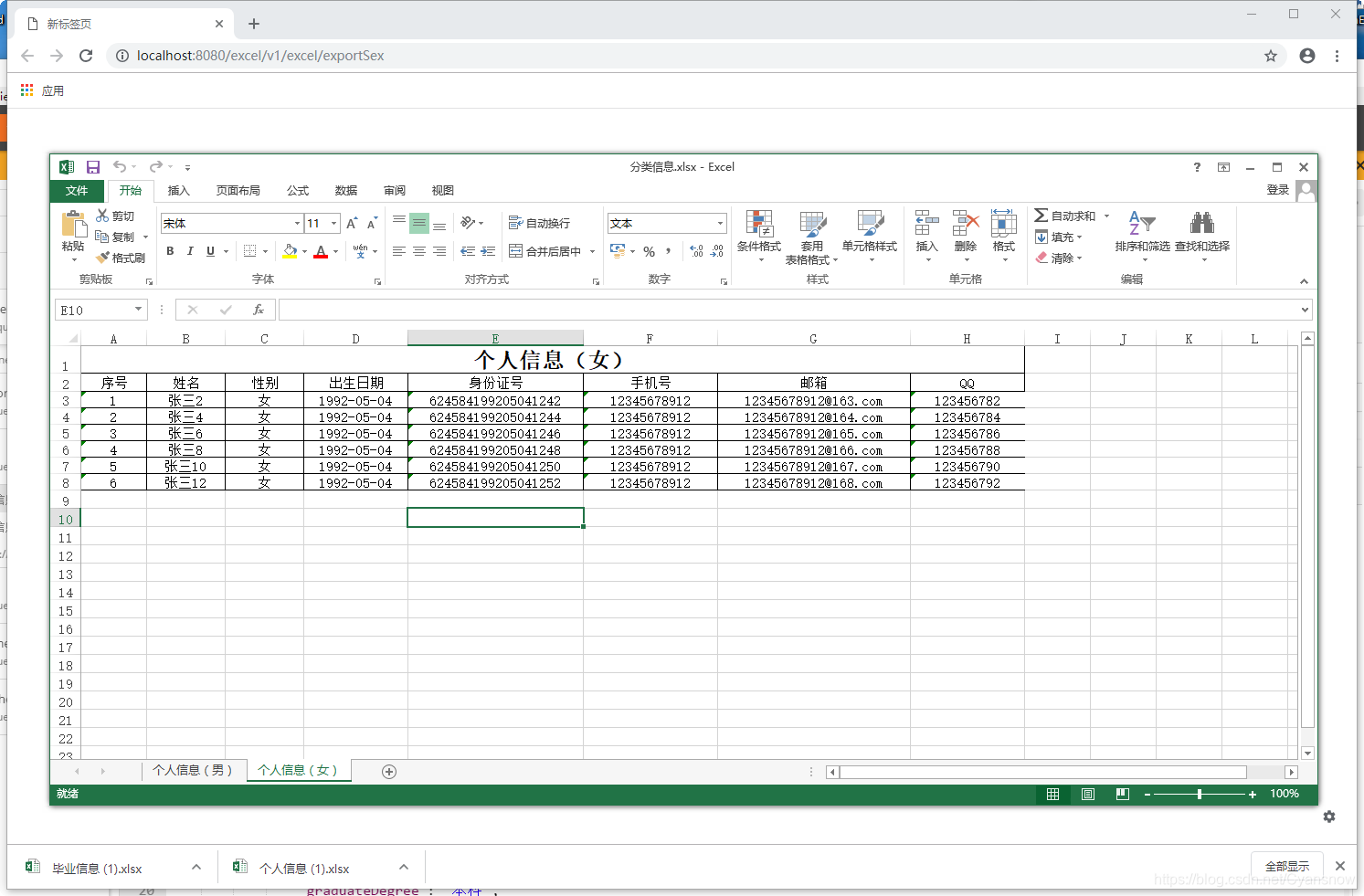
Task: Open number format dropdown showing 文本
Action: point(720,223)
